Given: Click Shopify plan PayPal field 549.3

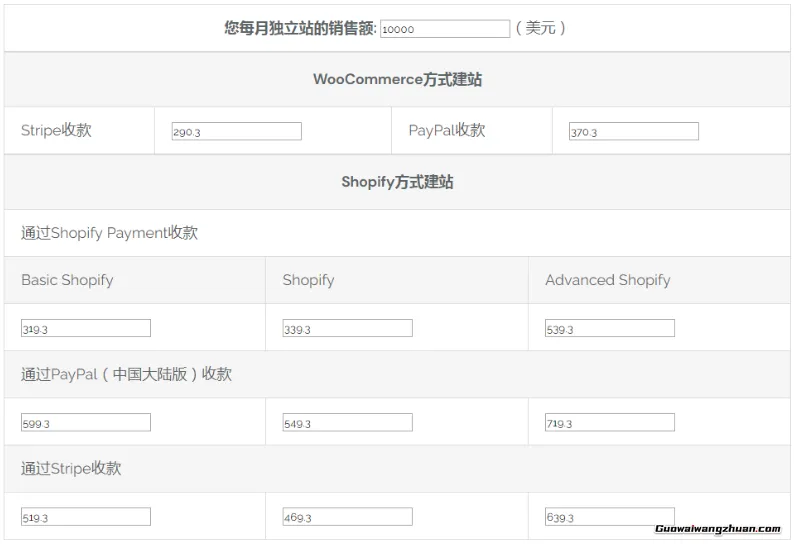Looking at the screenshot, I should pos(347,422).
